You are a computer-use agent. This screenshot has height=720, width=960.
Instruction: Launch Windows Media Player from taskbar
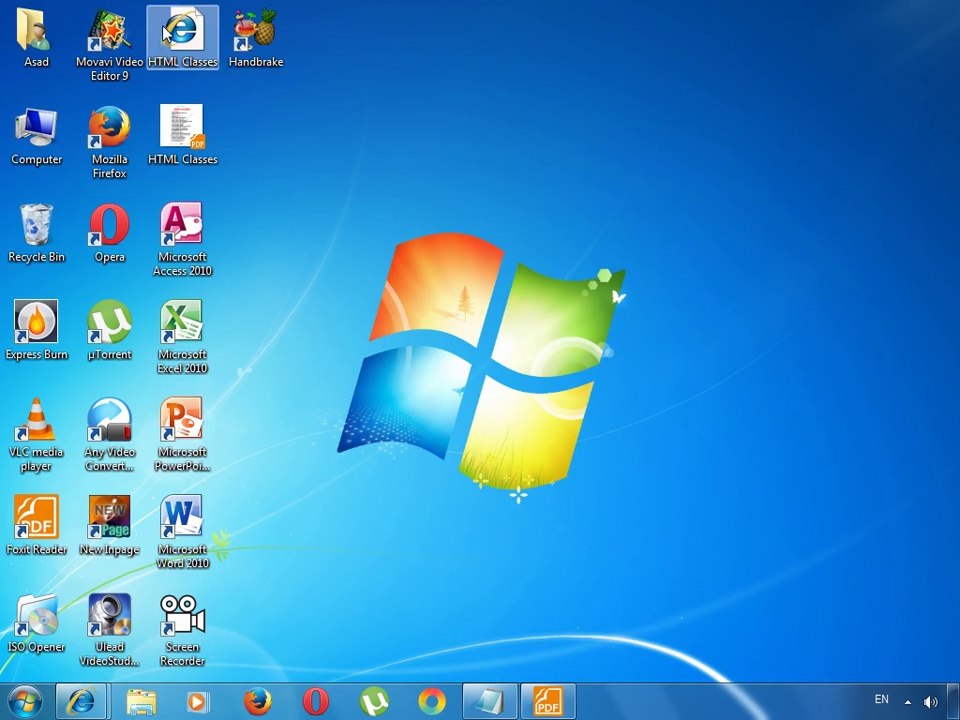tap(197, 702)
